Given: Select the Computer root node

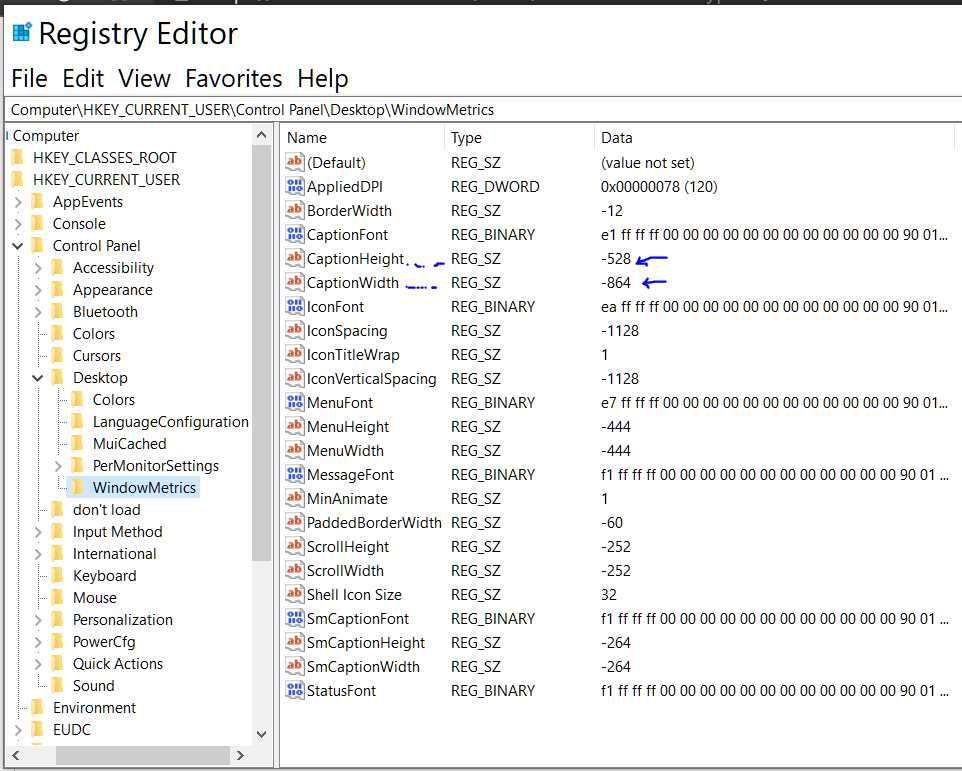Looking at the screenshot, I should pos(46,136).
